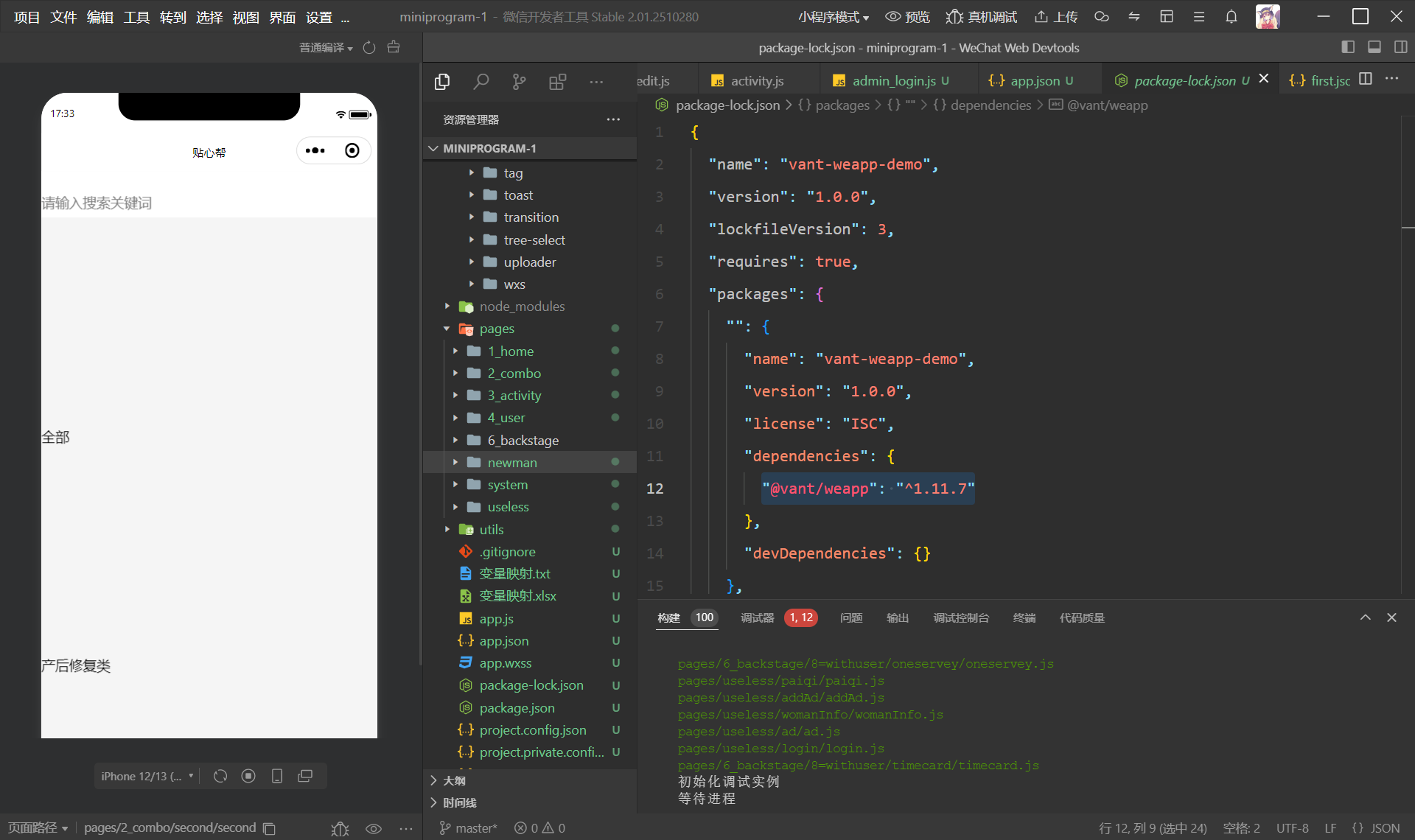The height and width of the screenshot is (840, 1415).
Task: Click the refresh compile icon
Action: (x=369, y=48)
